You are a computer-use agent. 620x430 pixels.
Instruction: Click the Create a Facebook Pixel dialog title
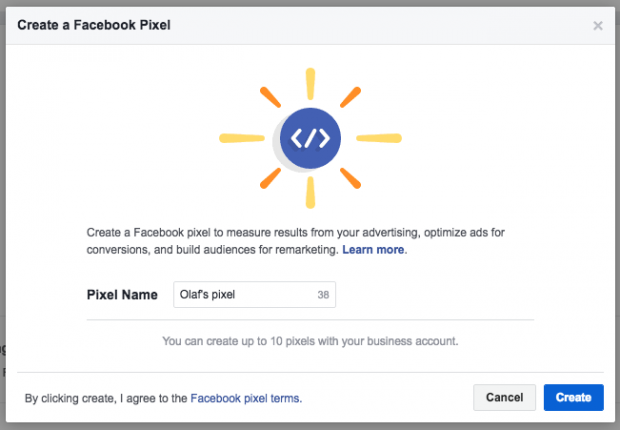[x=94, y=25]
